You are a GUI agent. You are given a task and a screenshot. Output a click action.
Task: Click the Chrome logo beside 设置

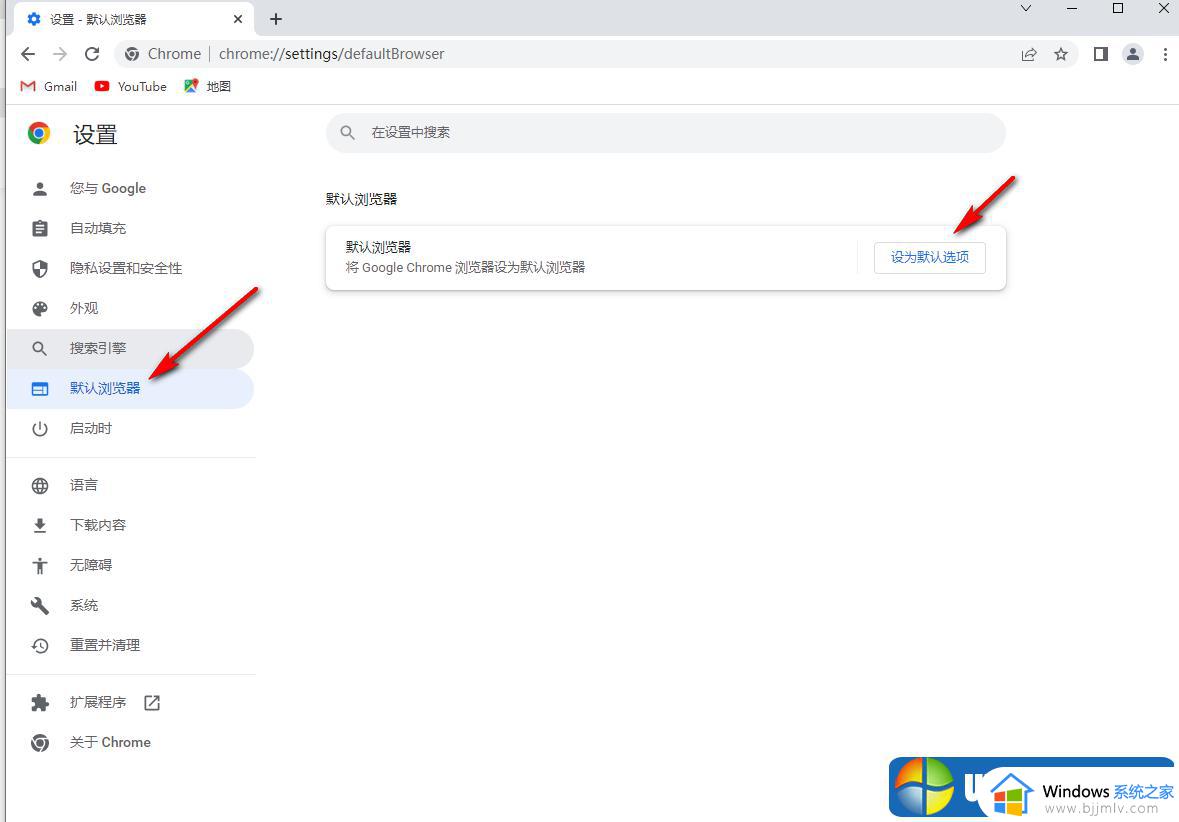pos(39,133)
